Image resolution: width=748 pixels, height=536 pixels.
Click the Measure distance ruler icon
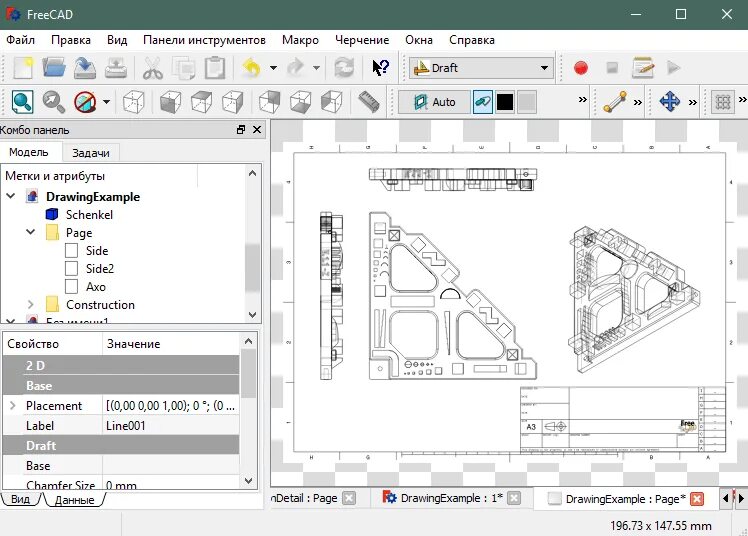pos(368,102)
